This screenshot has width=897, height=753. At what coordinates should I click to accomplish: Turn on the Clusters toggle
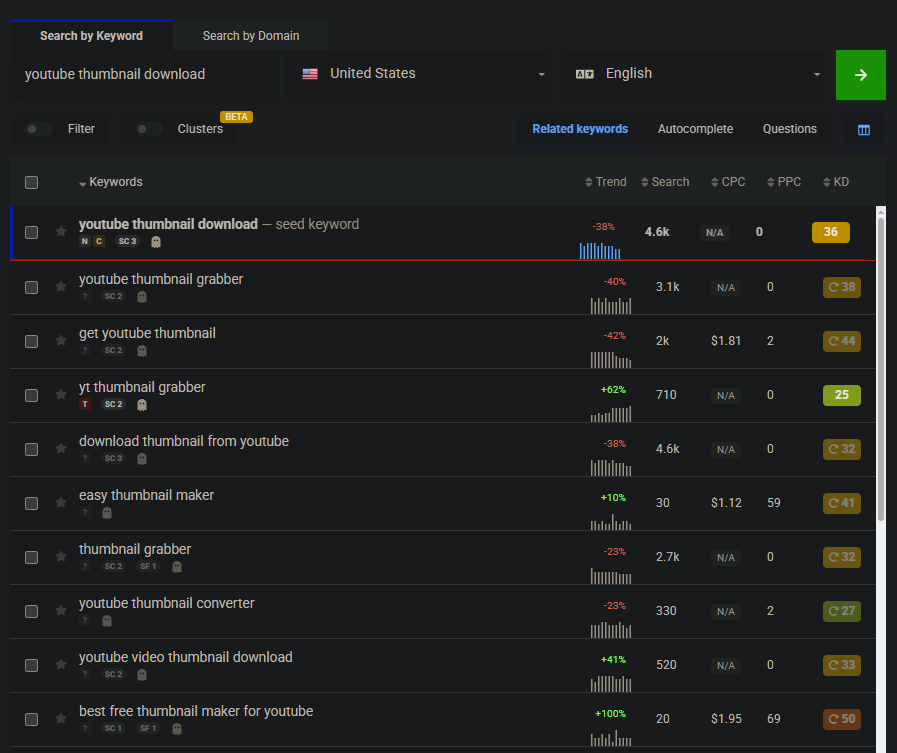tap(149, 129)
